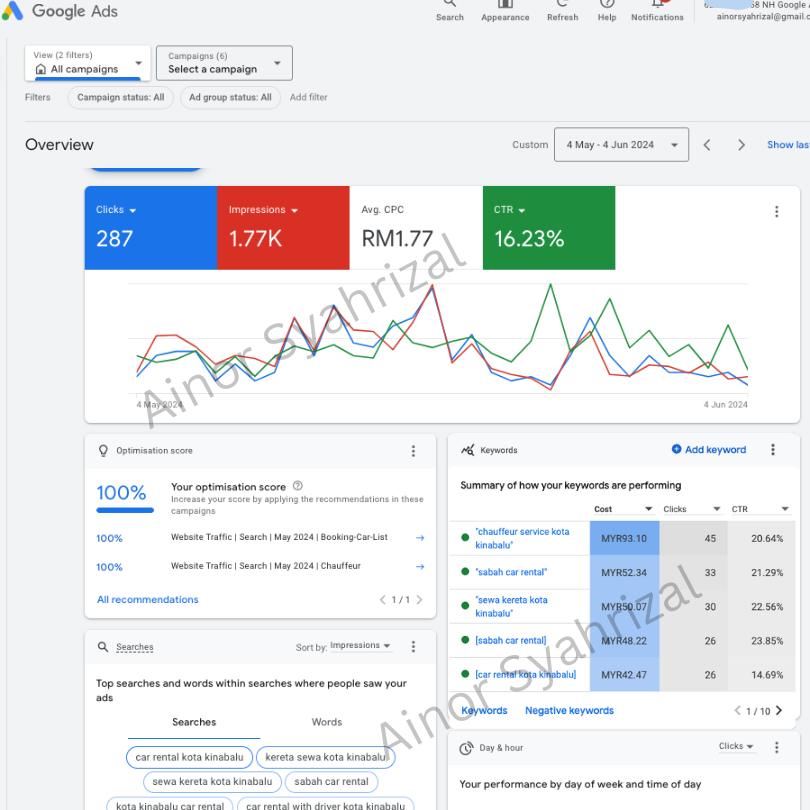Expand the All campaigns view dropdown
Image resolution: width=810 pixels, height=810 pixels.
[88, 63]
